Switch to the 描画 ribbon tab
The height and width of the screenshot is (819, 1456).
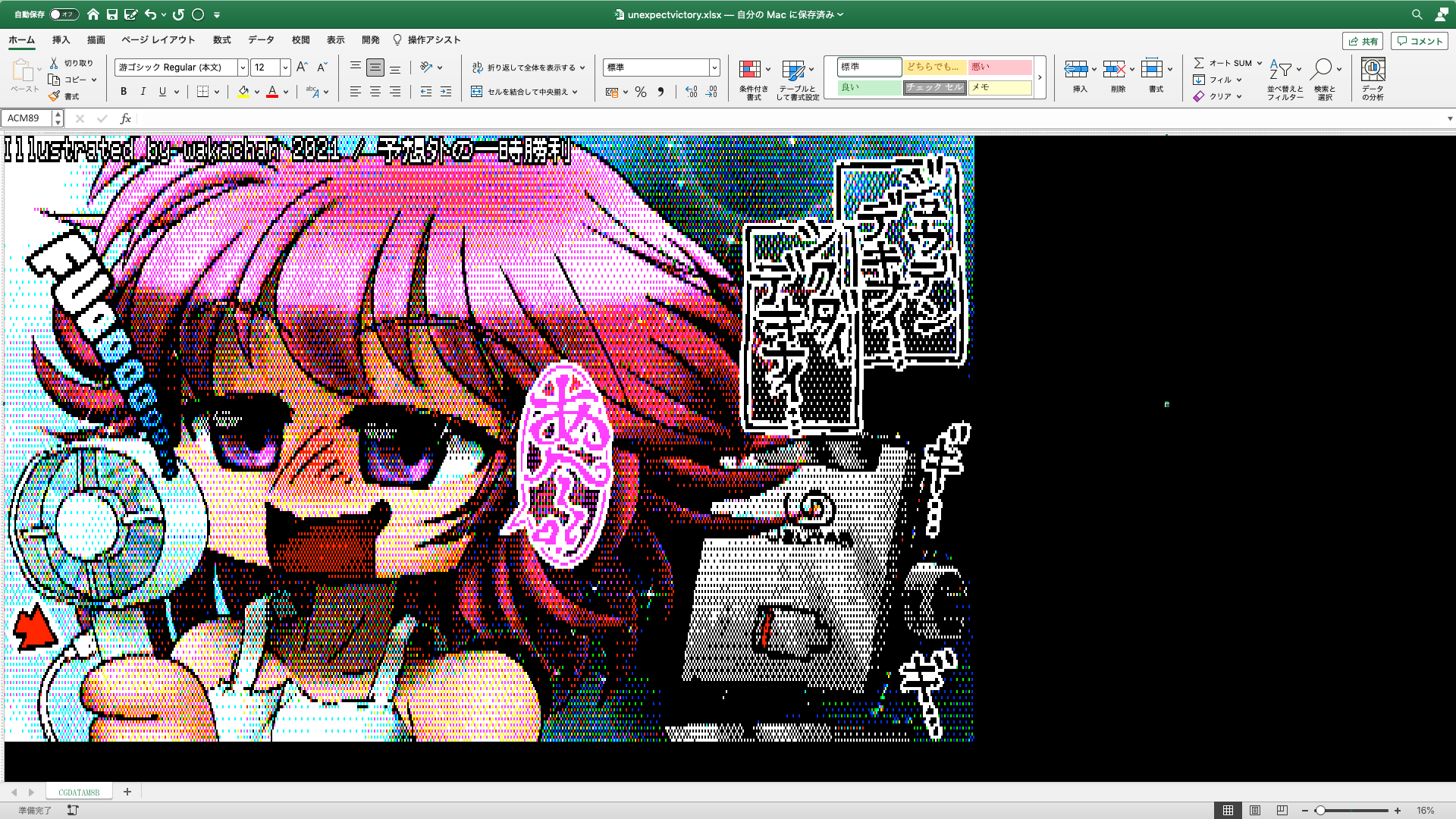96,40
